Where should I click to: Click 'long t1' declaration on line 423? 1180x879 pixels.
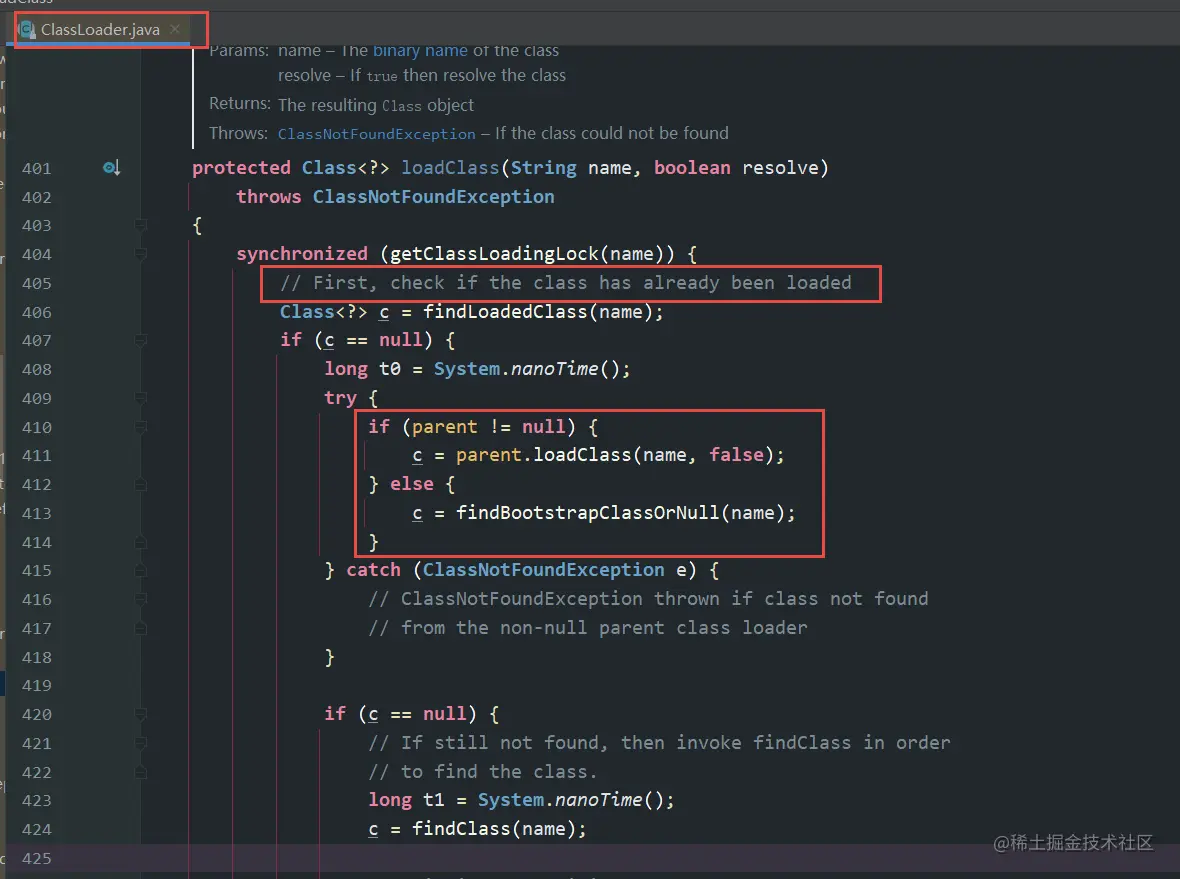pos(406,800)
